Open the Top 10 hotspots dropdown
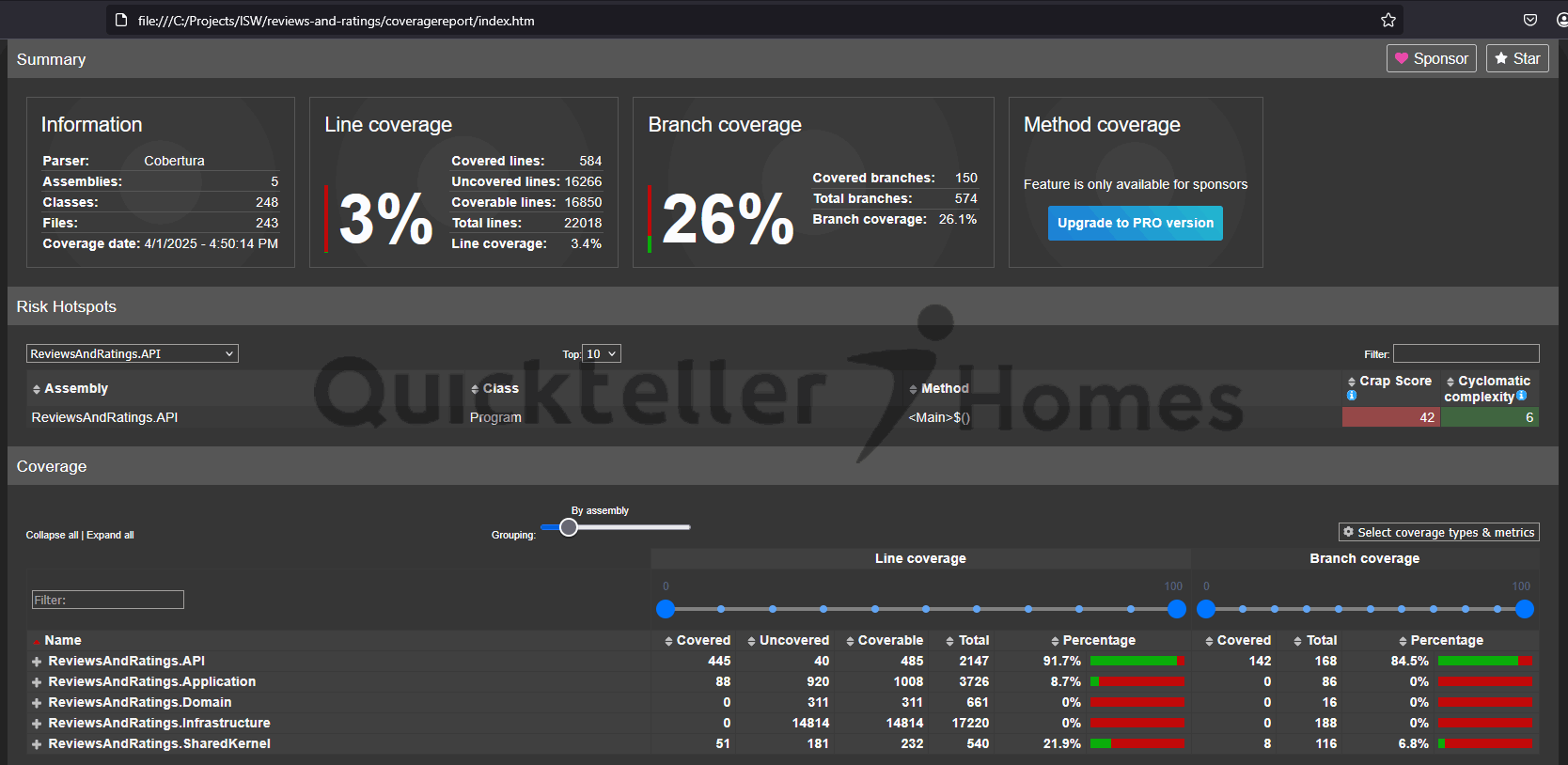 coord(602,353)
